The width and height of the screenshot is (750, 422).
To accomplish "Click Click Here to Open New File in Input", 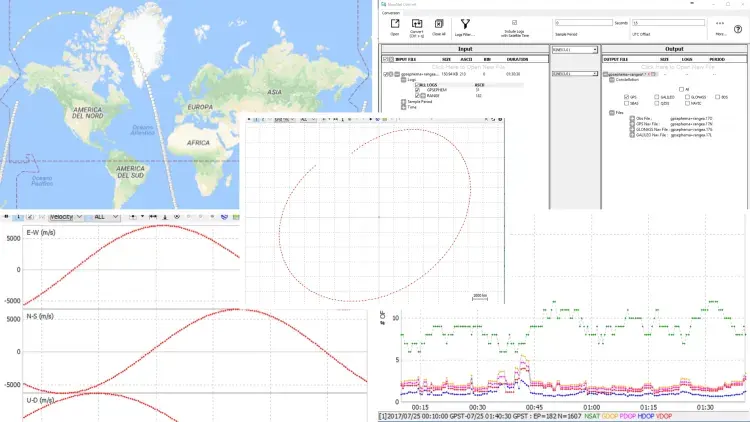I will (468, 67).
